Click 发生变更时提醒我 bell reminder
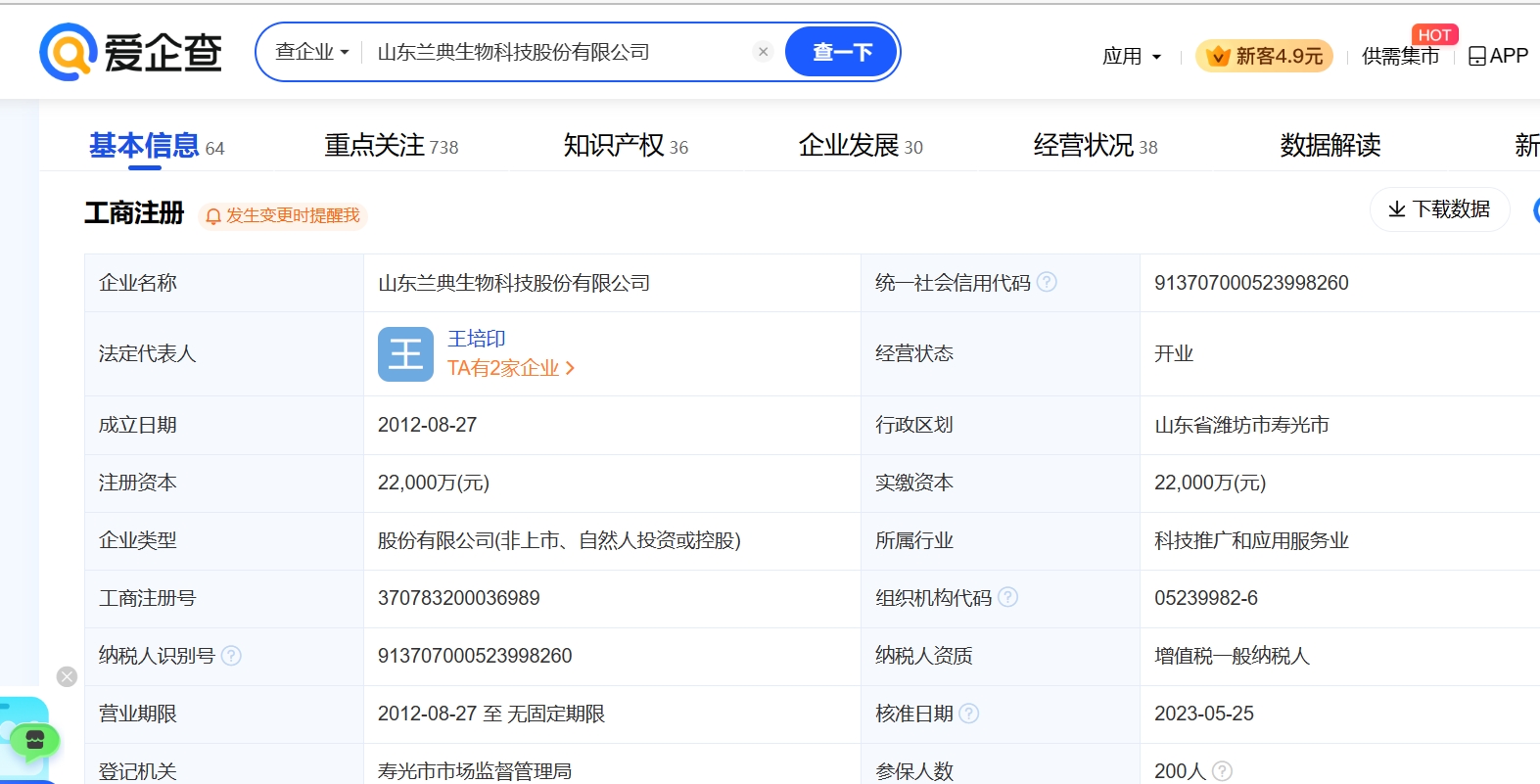 [283, 215]
